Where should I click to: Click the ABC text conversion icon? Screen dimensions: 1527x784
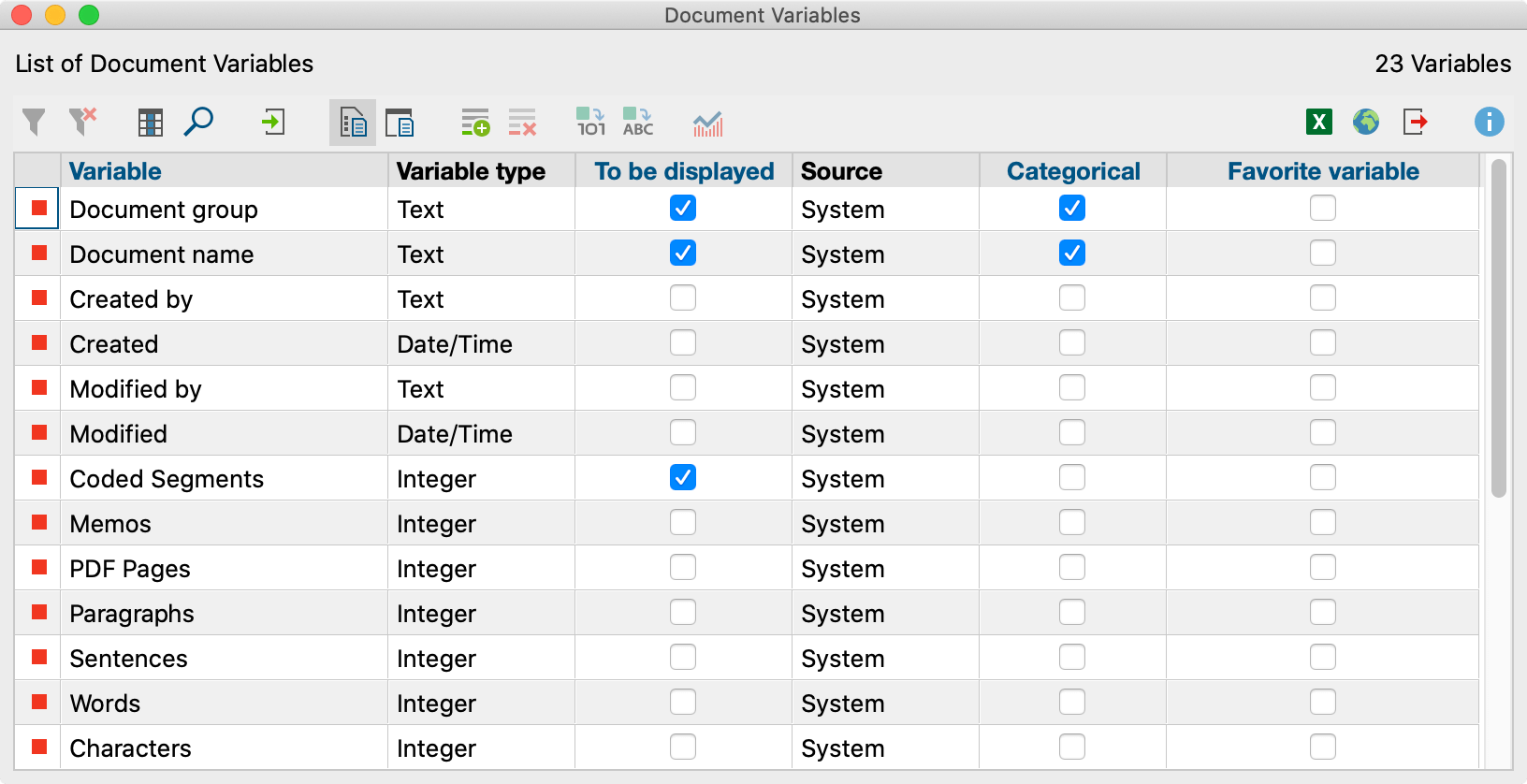point(638,123)
